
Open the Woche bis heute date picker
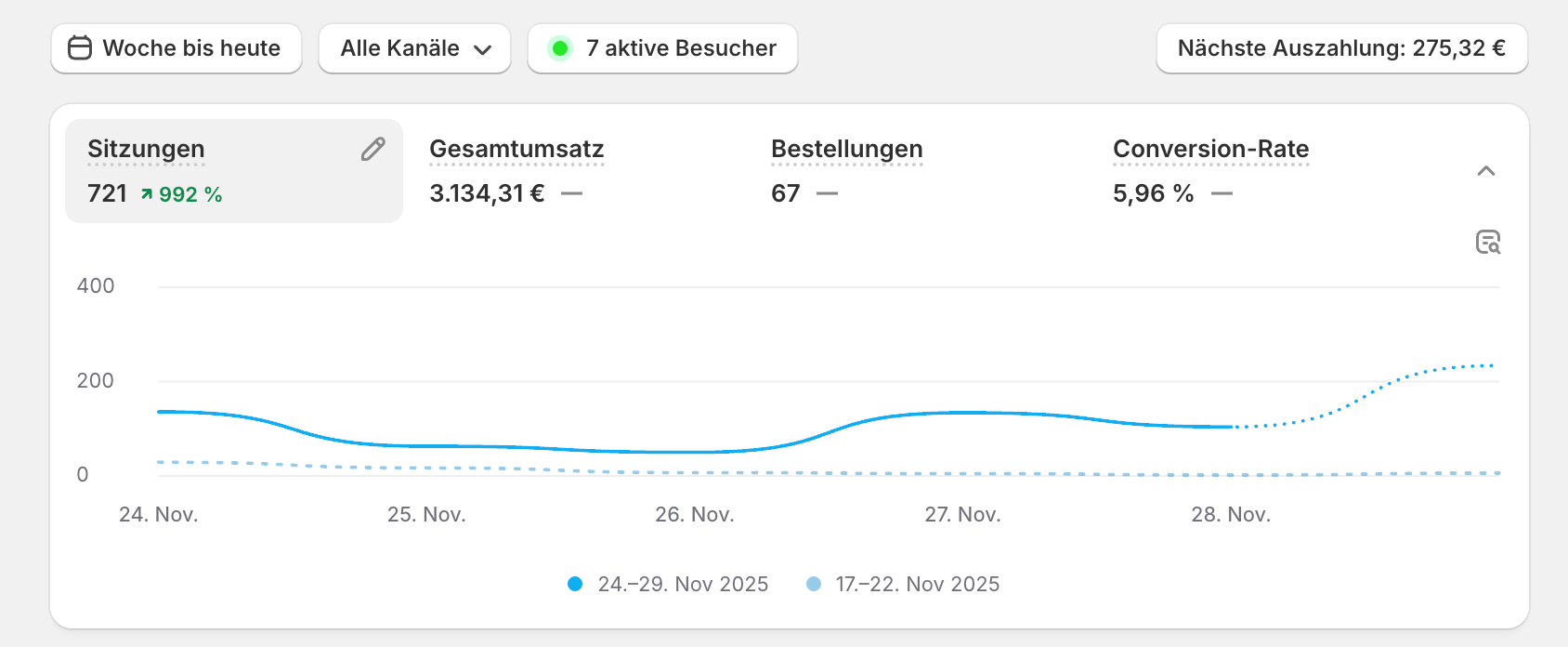pyautogui.click(x=176, y=48)
